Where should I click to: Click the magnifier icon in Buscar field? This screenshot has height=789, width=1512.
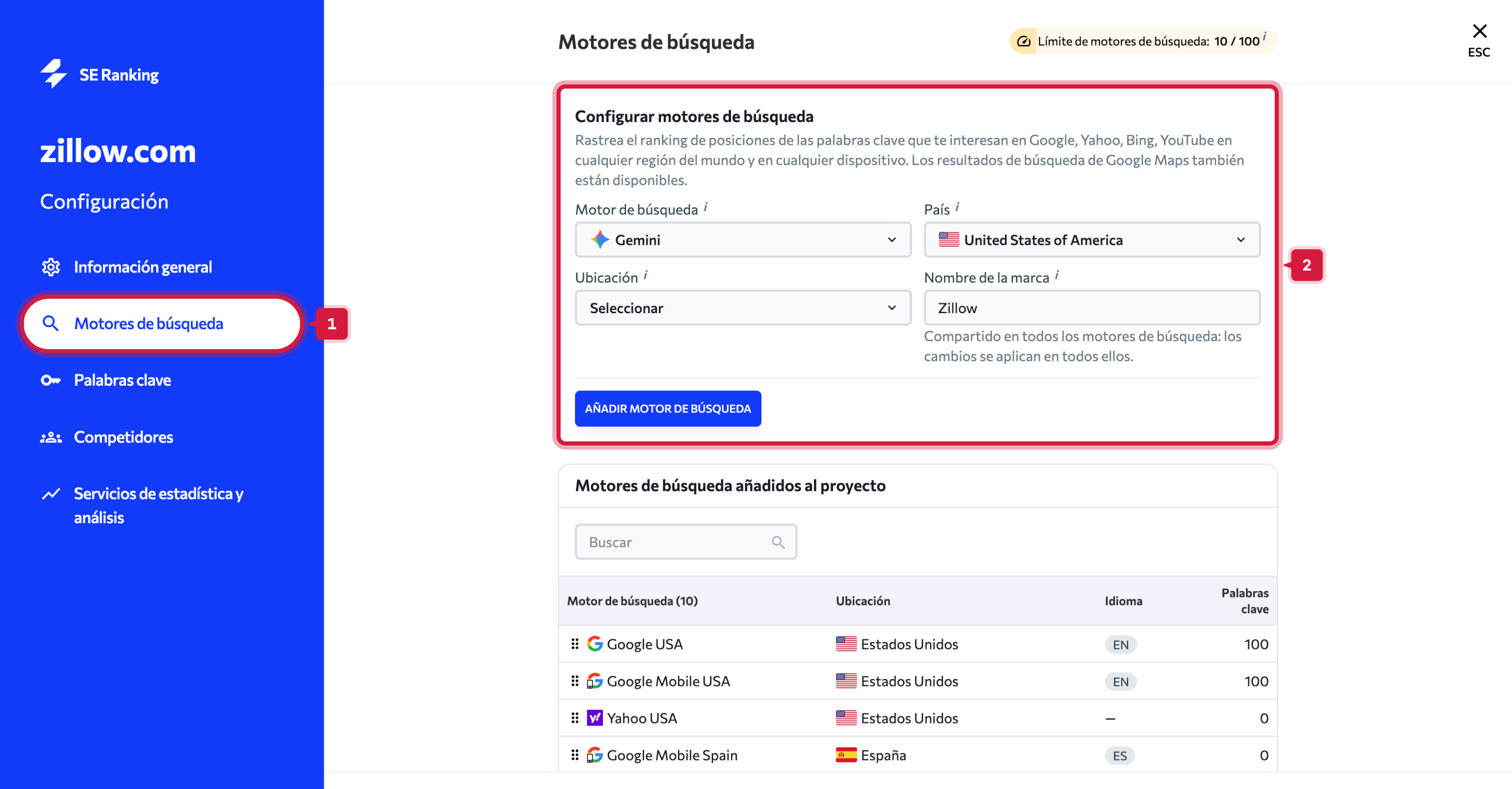[x=778, y=542]
